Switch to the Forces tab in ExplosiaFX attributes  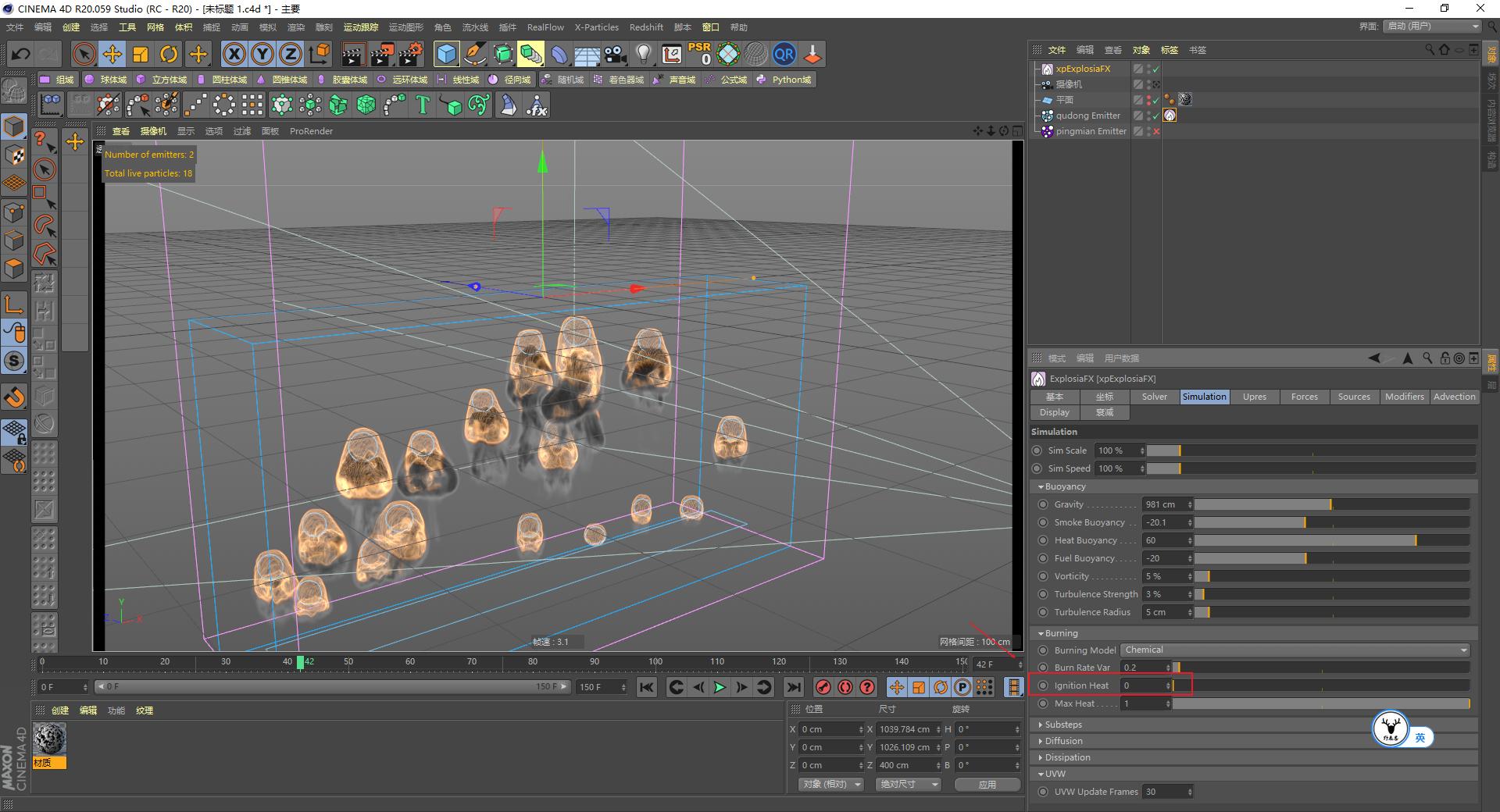pos(1304,397)
